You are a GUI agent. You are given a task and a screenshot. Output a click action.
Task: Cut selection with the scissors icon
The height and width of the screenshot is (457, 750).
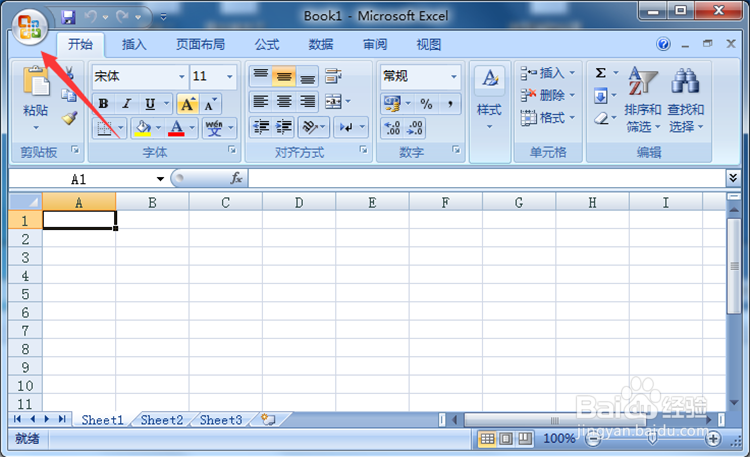click(69, 72)
